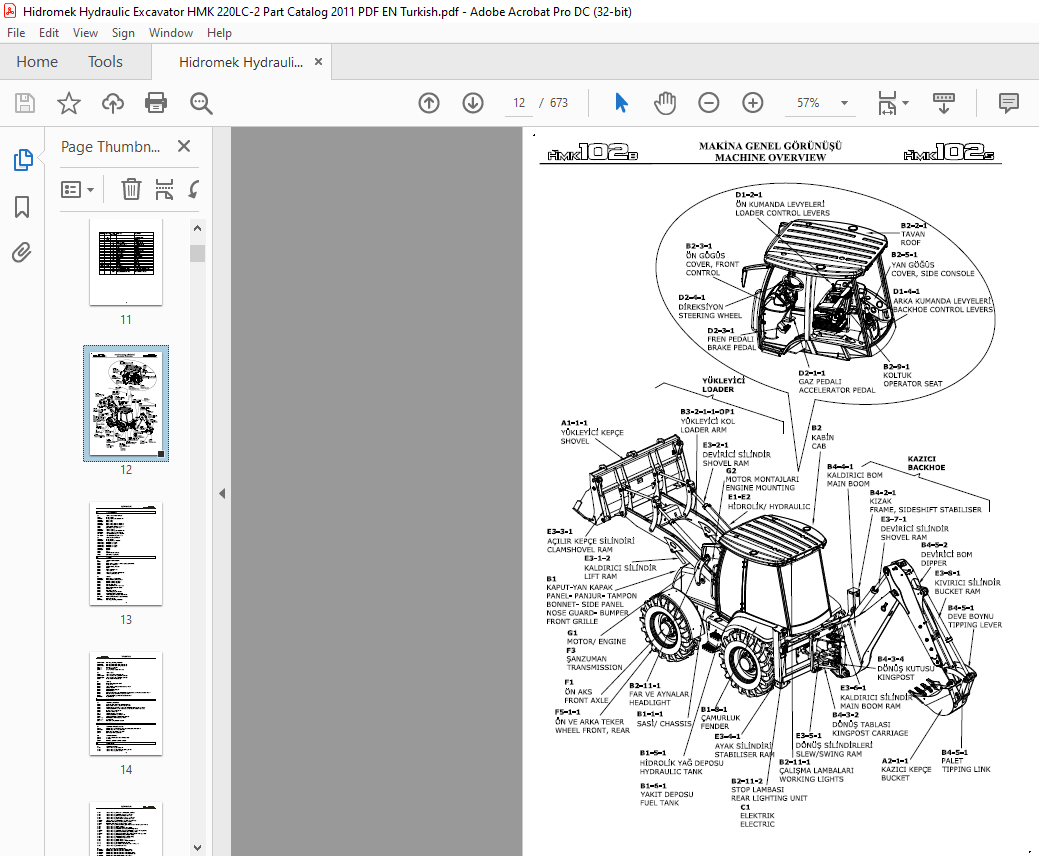Open the find text search tool
This screenshot has height=856, width=1039.
coord(201,103)
